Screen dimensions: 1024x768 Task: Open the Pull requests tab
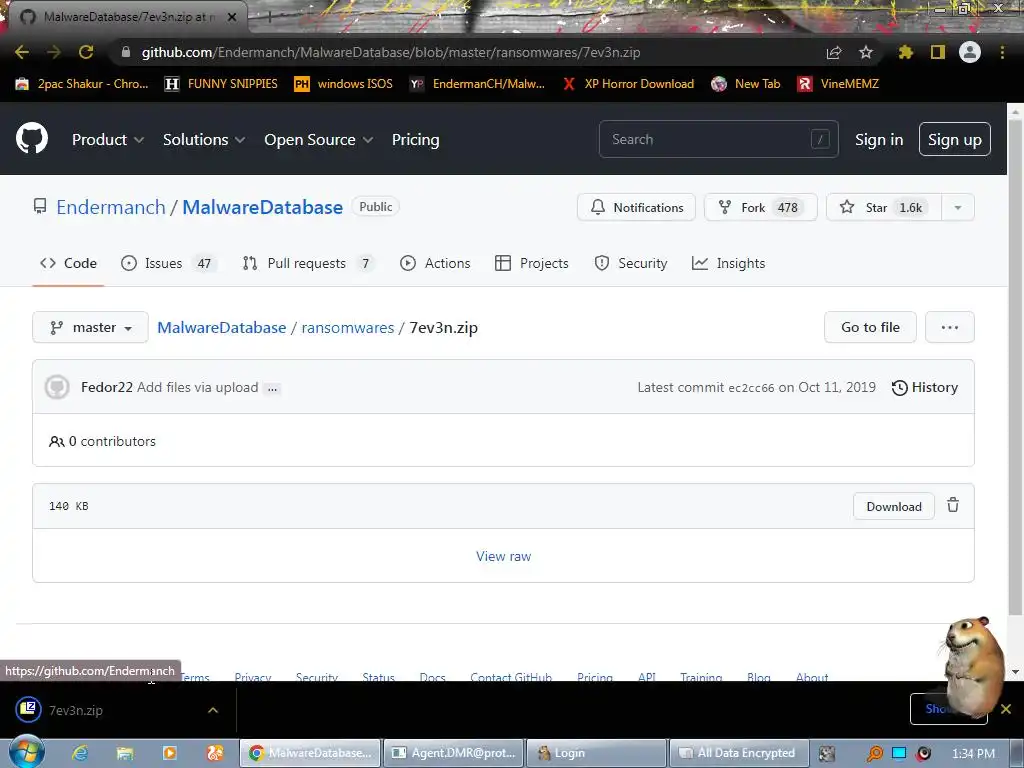(309, 263)
